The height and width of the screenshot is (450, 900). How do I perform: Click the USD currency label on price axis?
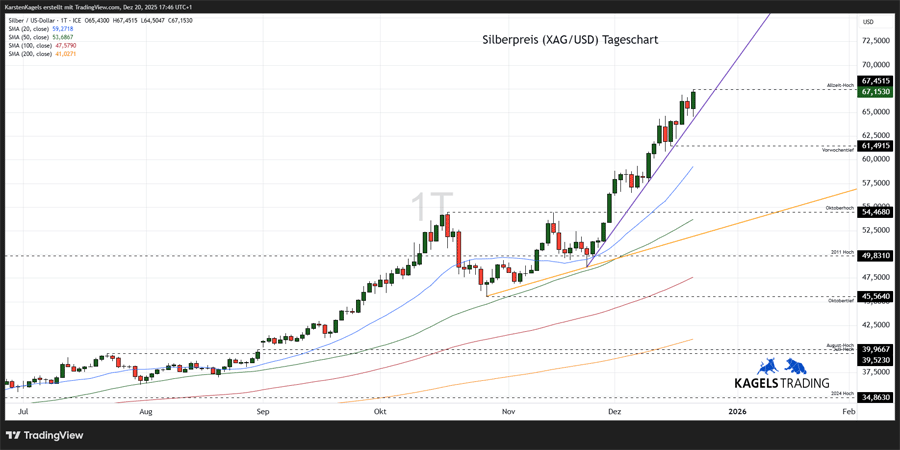coord(867,22)
